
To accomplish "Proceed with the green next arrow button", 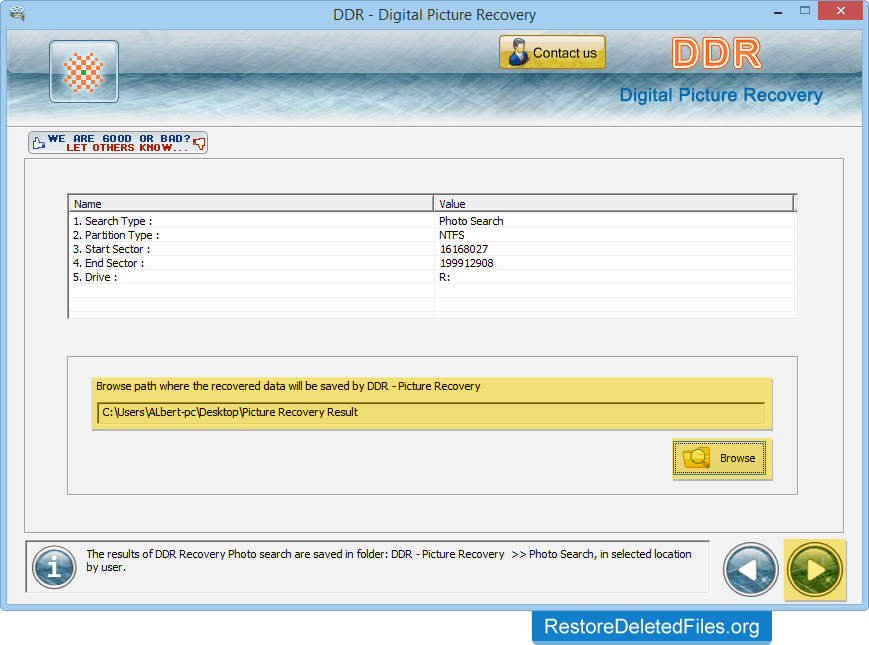I will coord(815,570).
